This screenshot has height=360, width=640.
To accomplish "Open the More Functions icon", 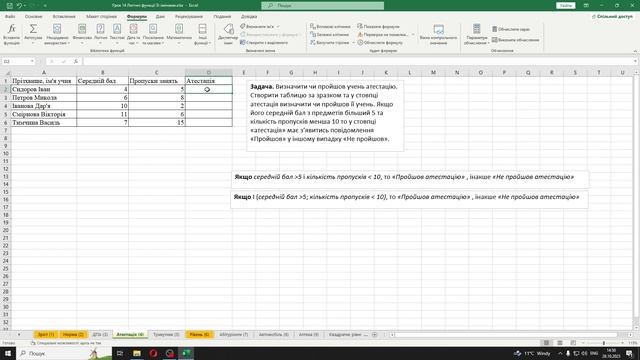I will 202,29.
